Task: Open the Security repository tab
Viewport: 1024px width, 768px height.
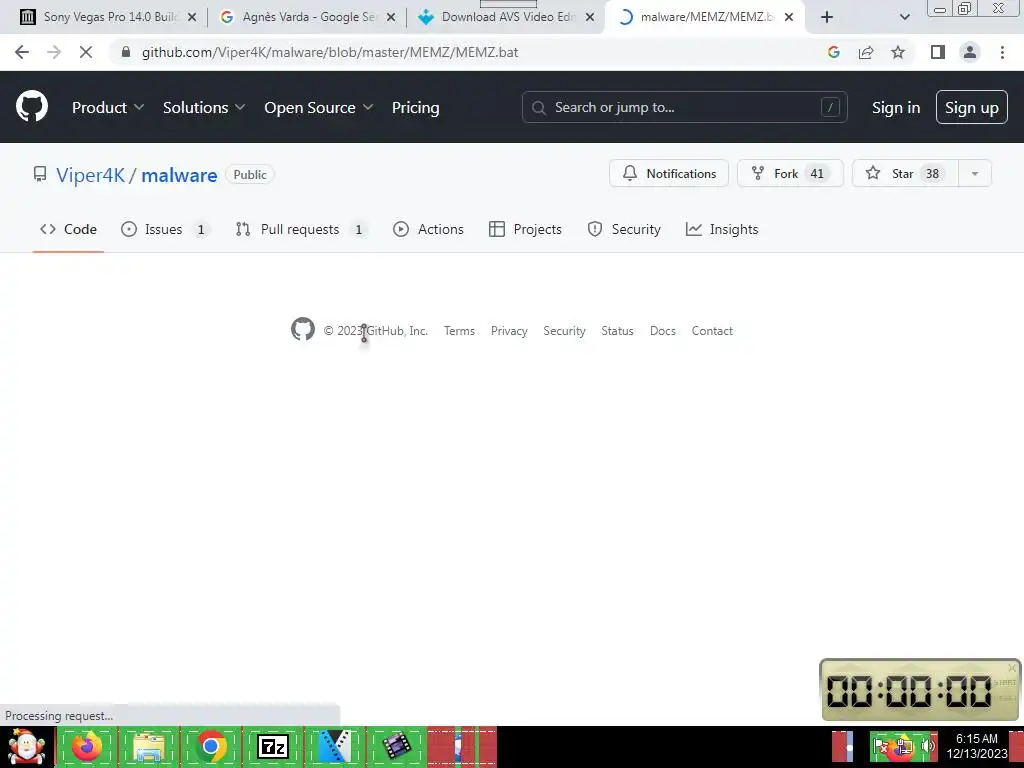Action: (624, 229)
